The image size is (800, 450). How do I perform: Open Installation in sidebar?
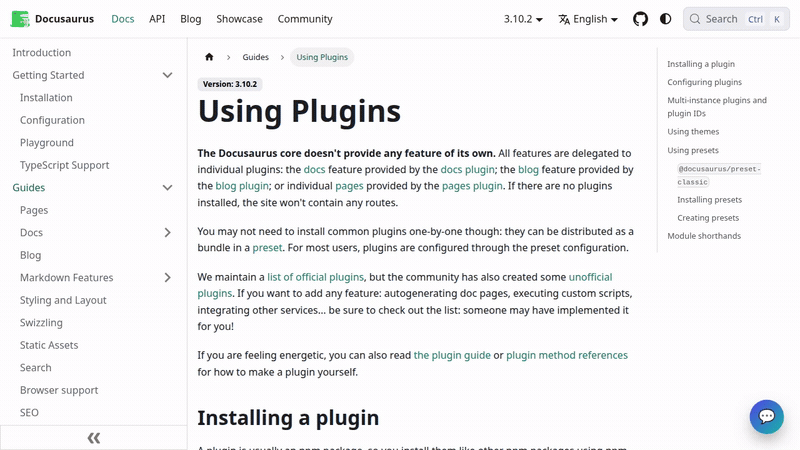46,97
